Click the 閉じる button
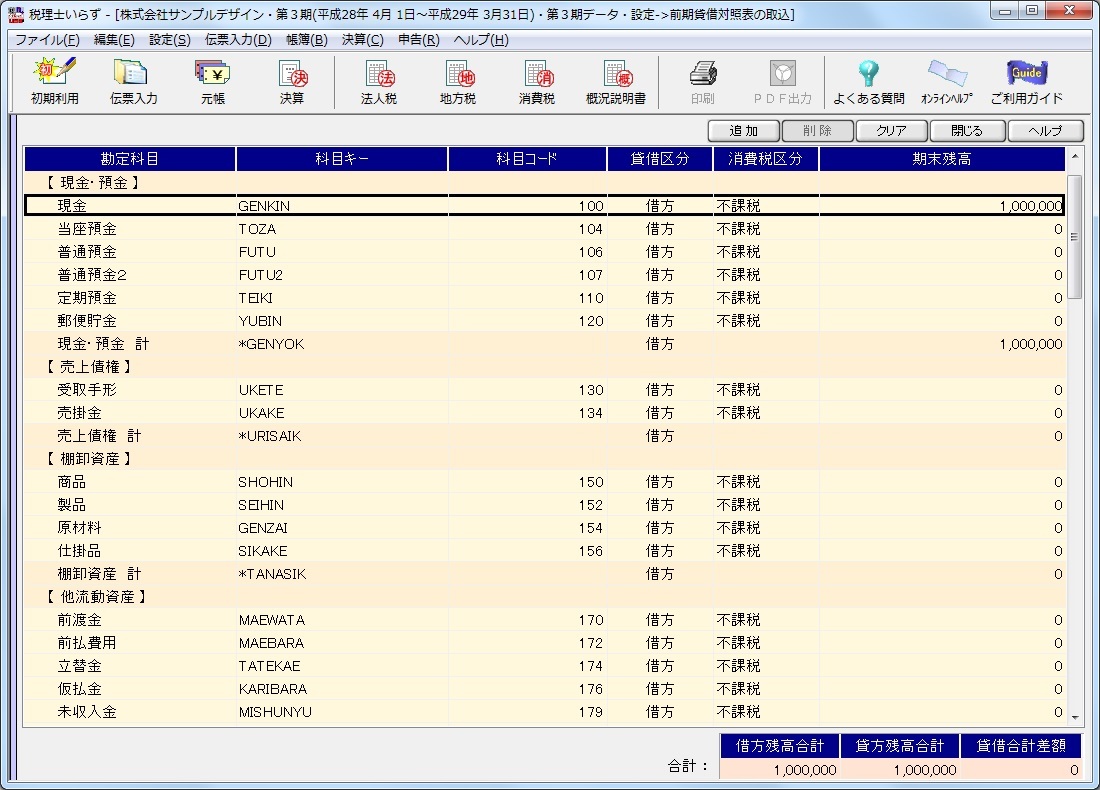1100x790 pixels. point(967,131)
